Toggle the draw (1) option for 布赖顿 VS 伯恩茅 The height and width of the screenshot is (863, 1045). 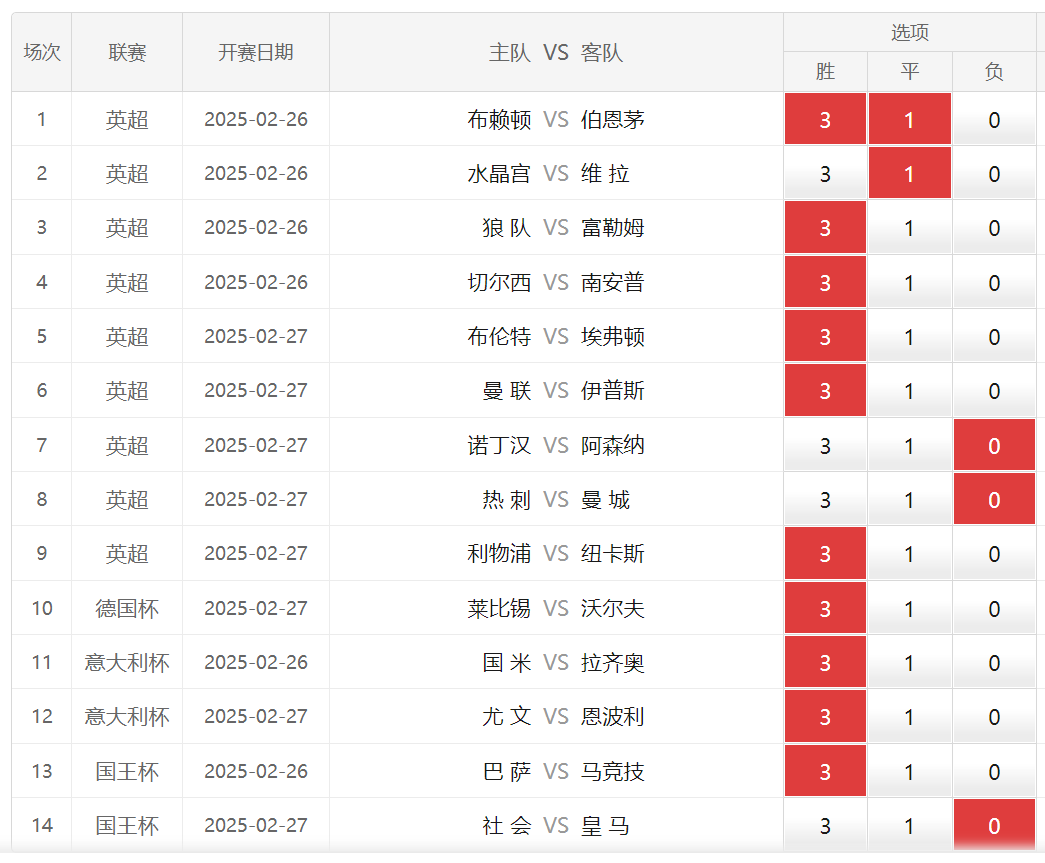910,119
